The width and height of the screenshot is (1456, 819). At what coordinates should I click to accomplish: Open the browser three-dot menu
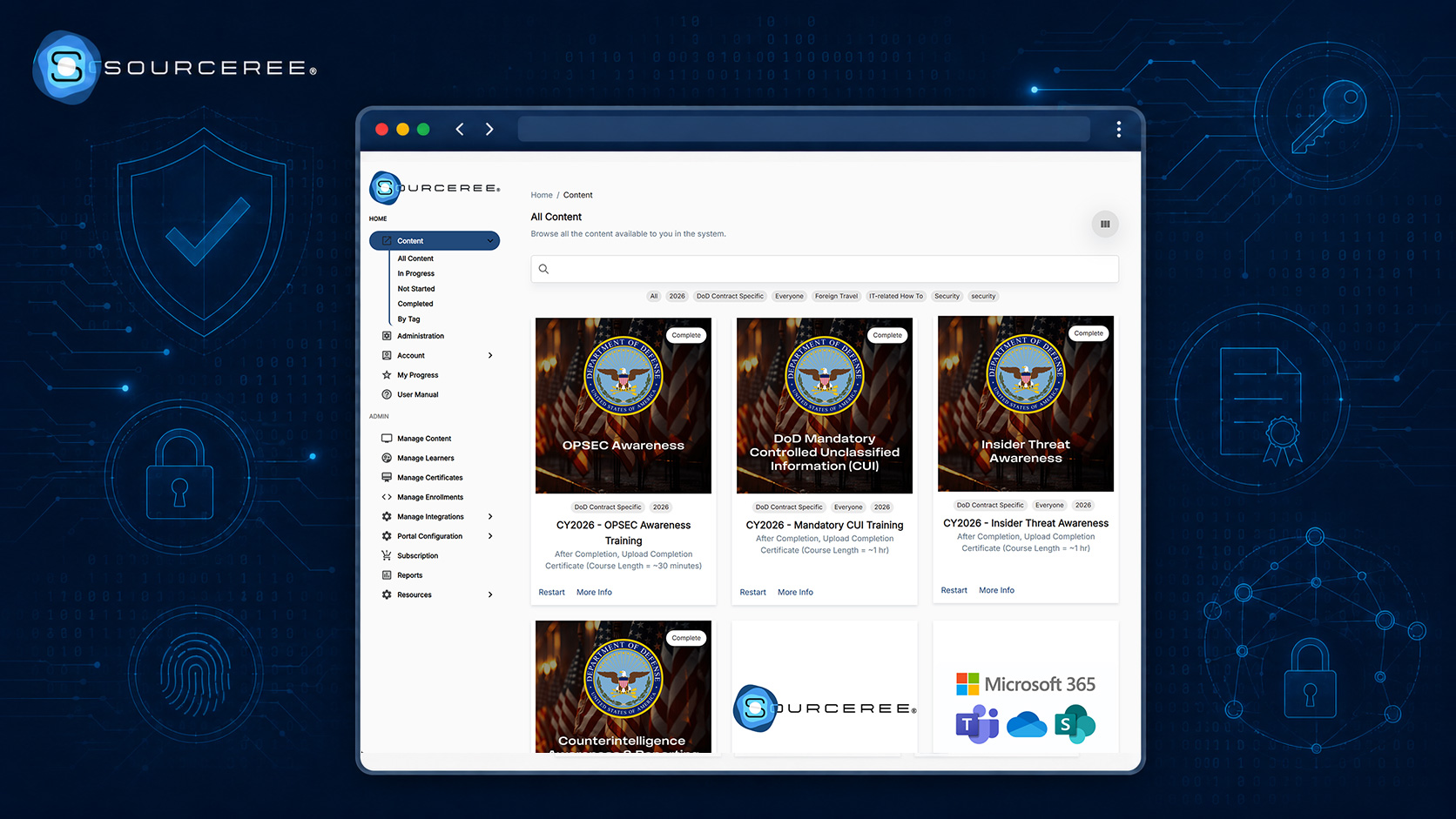[x=1118, y=130]
